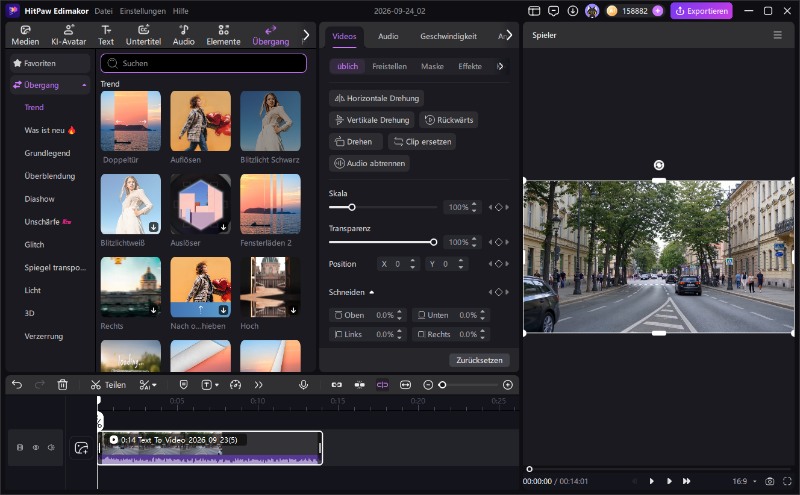Screen dimensions: 800x495
Task: Click the Exportieren button
Action: (x=702, y=11)
